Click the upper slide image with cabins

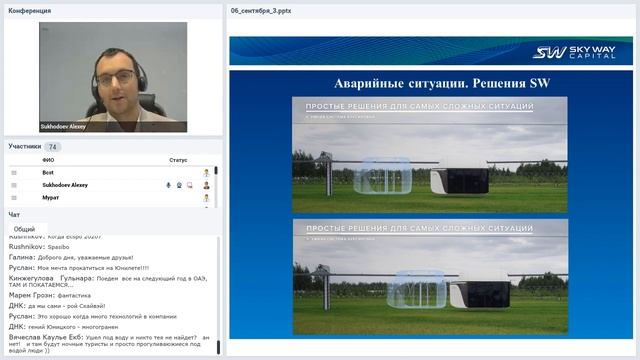pos(430,154)
